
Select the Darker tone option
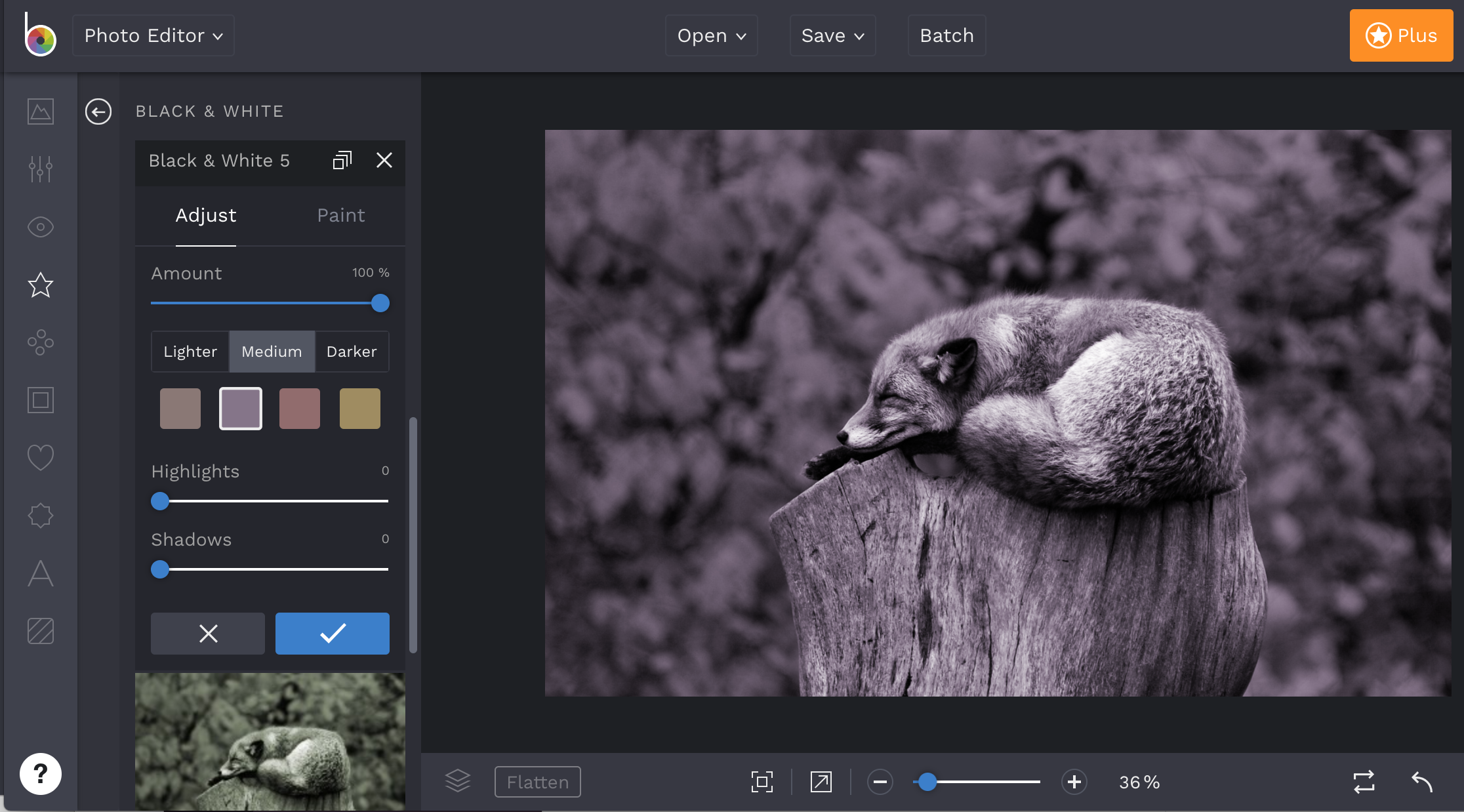click(352, 352)
